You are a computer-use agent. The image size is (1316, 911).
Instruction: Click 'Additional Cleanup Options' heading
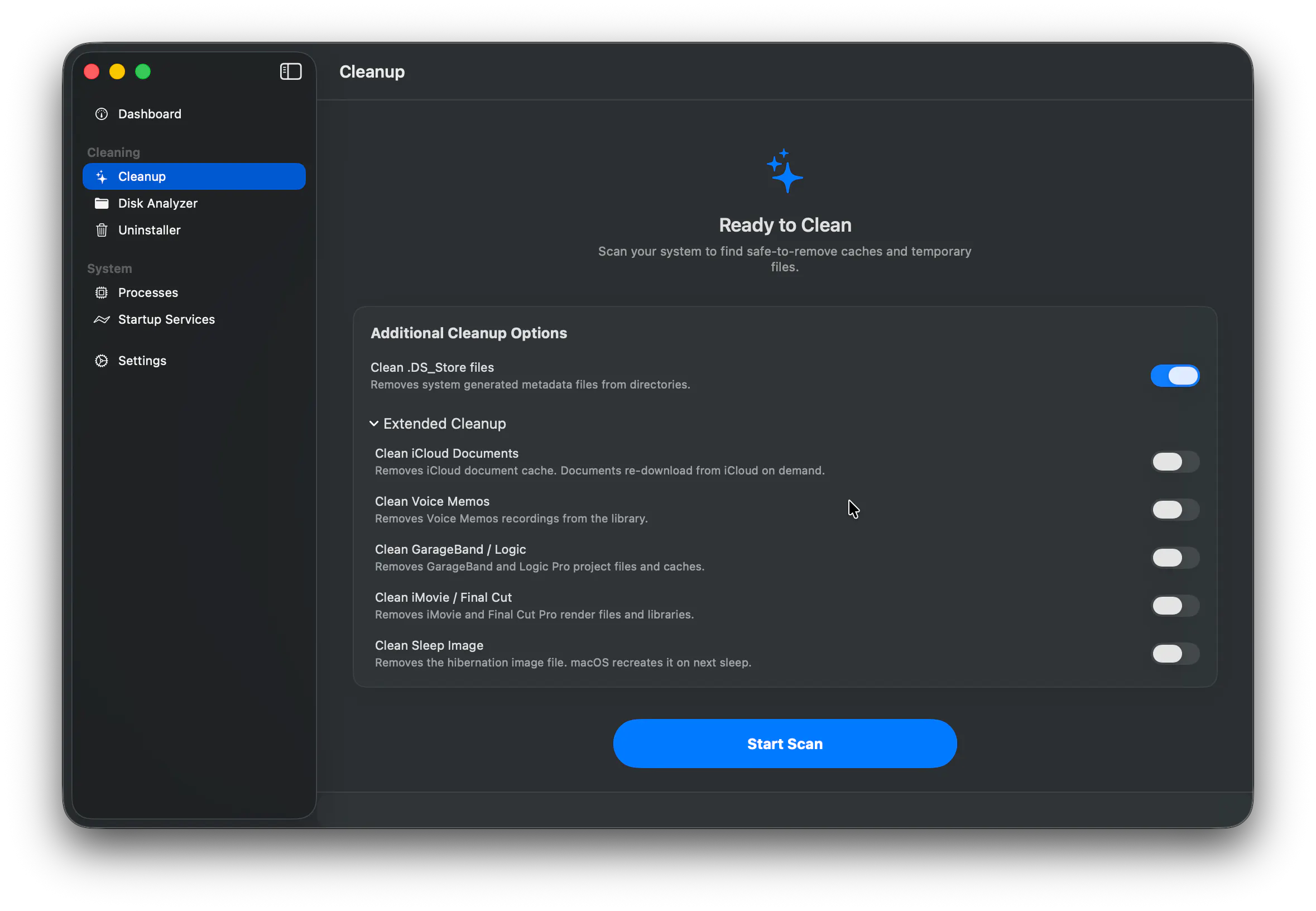coord(469,333)
